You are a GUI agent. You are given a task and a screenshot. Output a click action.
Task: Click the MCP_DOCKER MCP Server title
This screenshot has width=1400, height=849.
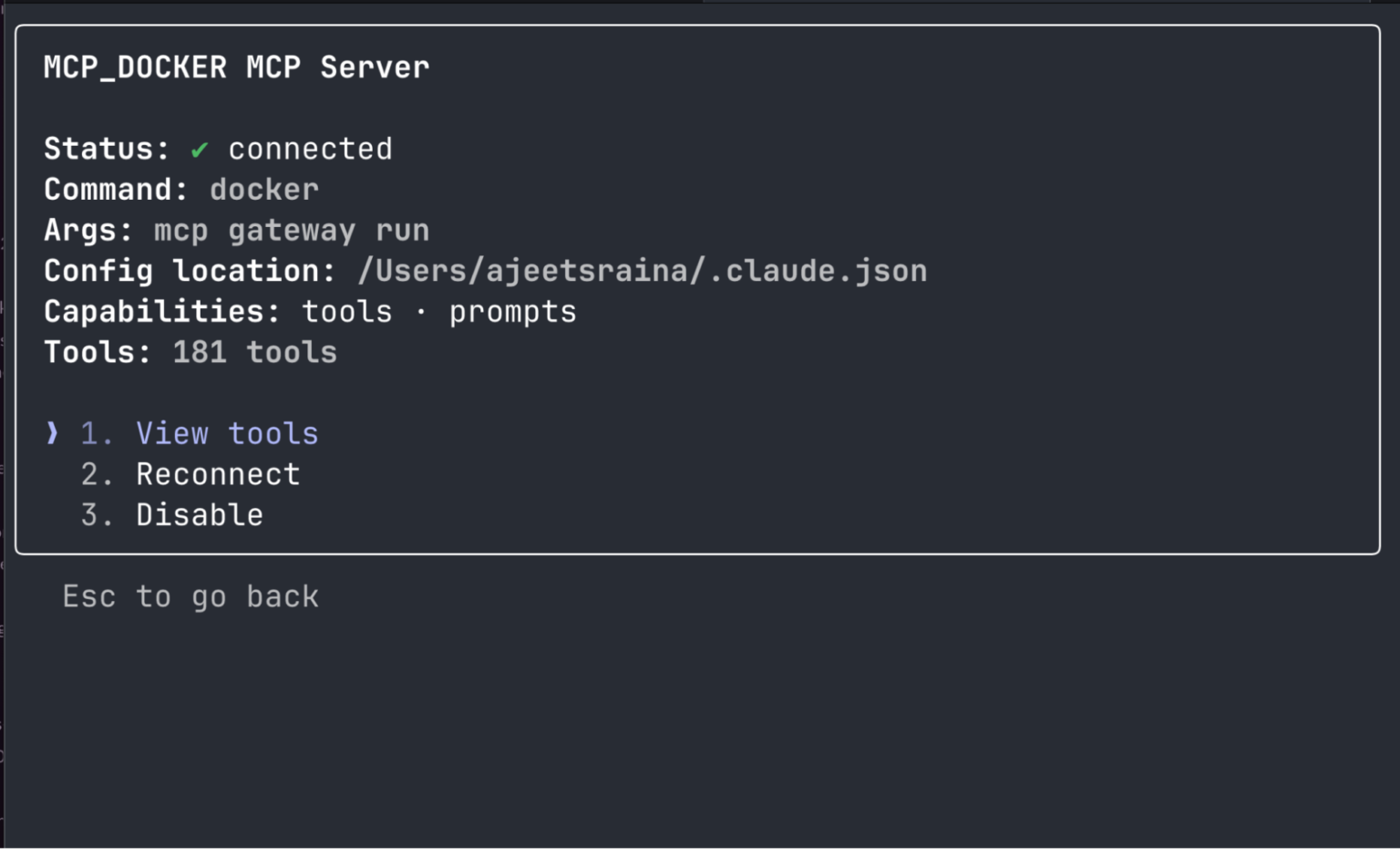236,66
